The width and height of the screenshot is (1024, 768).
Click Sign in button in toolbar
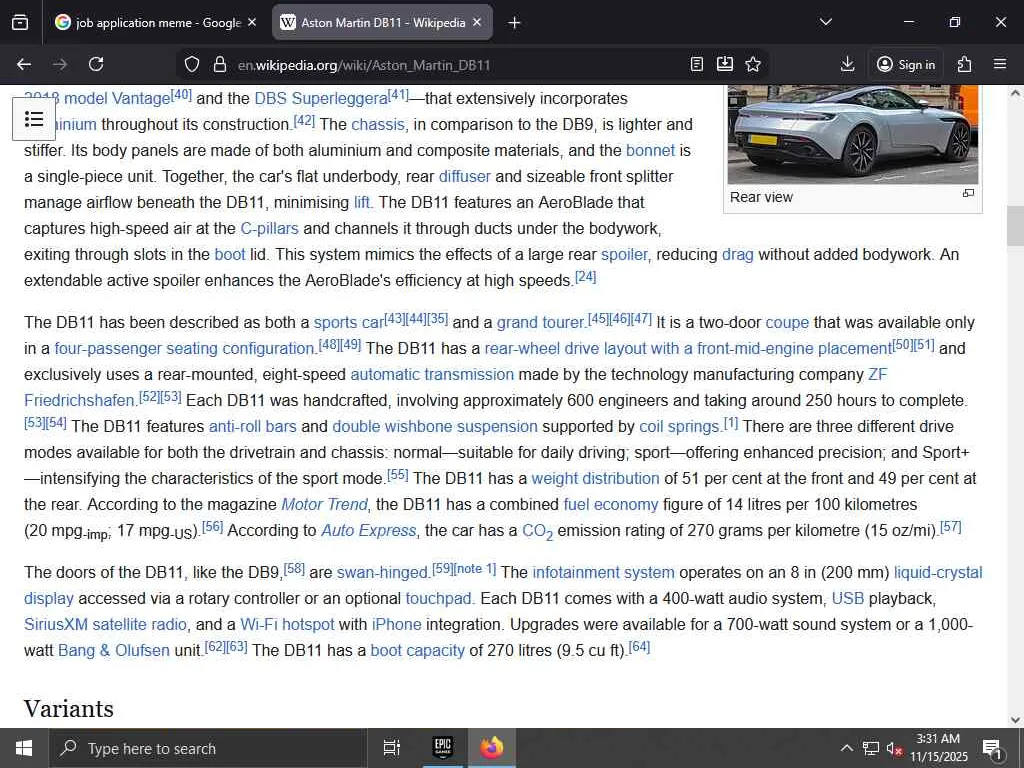tap(906, 64)
